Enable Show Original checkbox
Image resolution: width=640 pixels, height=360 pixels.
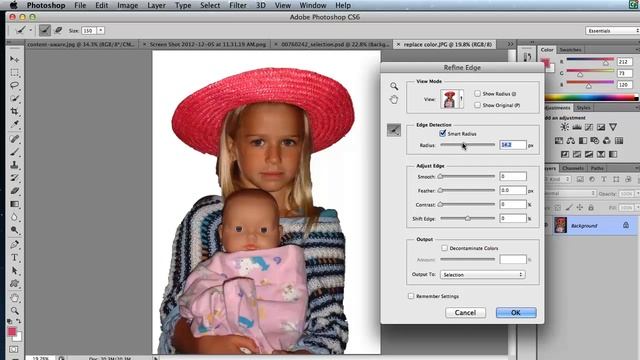tap(478, 105)
